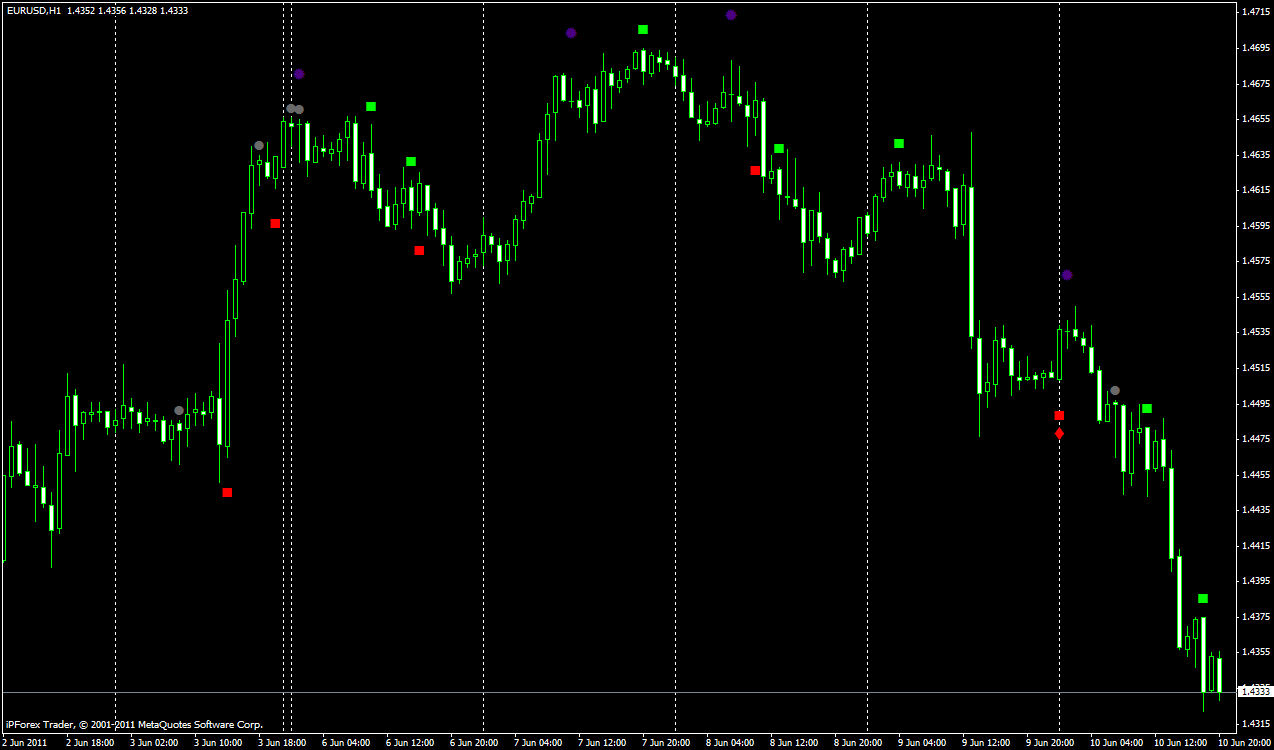Select the purple circle above the 9 Jun 20:00 candles
Viewport: 1274px width, 750px height.
[x=1067, y=275]
